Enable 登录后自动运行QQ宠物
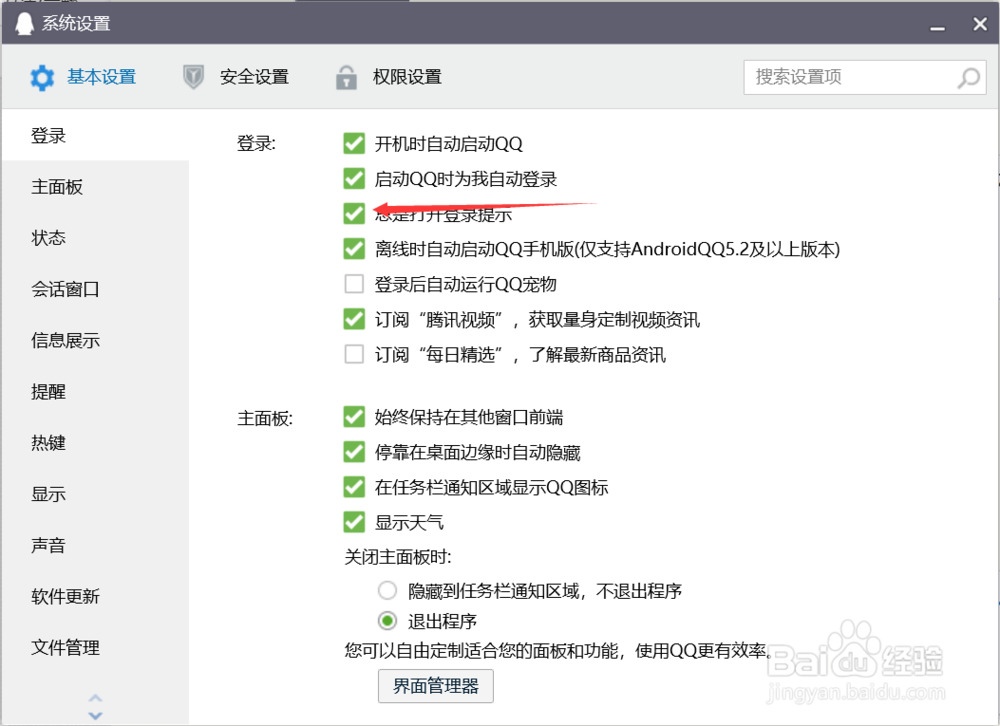 (354, 284)
